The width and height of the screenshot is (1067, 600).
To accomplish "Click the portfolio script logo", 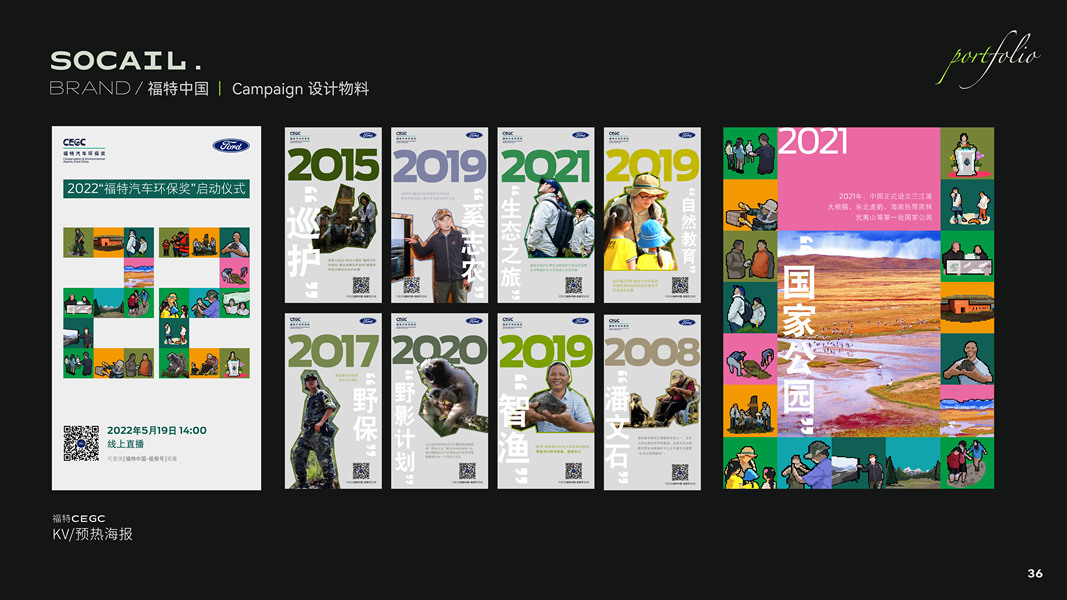I will 988,59.
